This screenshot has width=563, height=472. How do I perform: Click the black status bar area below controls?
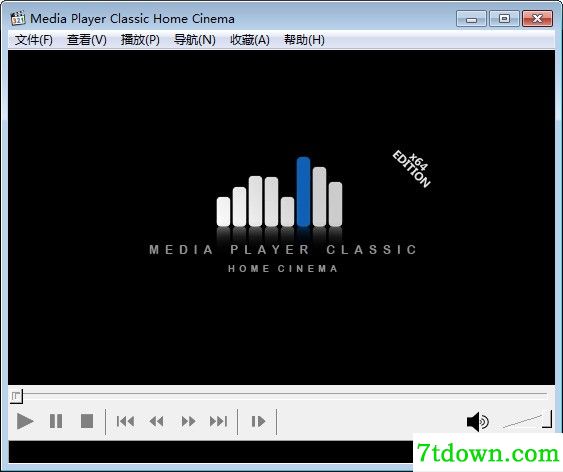[210, 452]
